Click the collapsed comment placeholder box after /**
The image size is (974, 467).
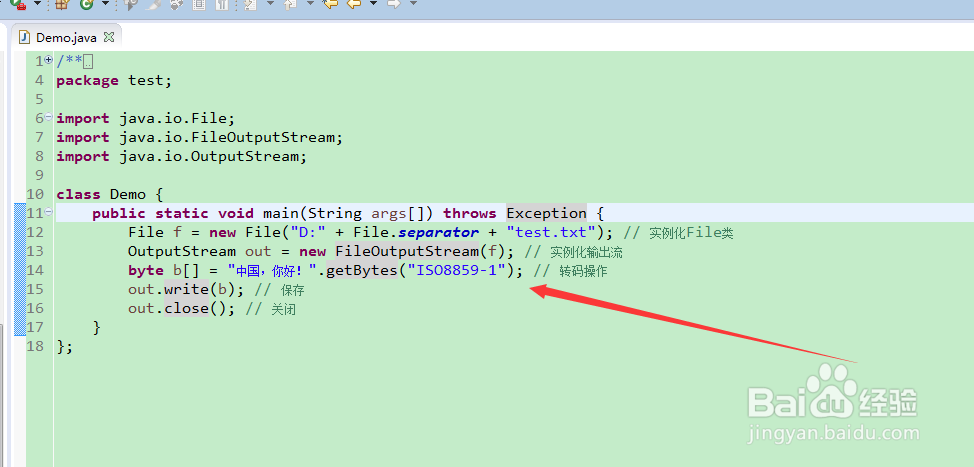point(88,61)
